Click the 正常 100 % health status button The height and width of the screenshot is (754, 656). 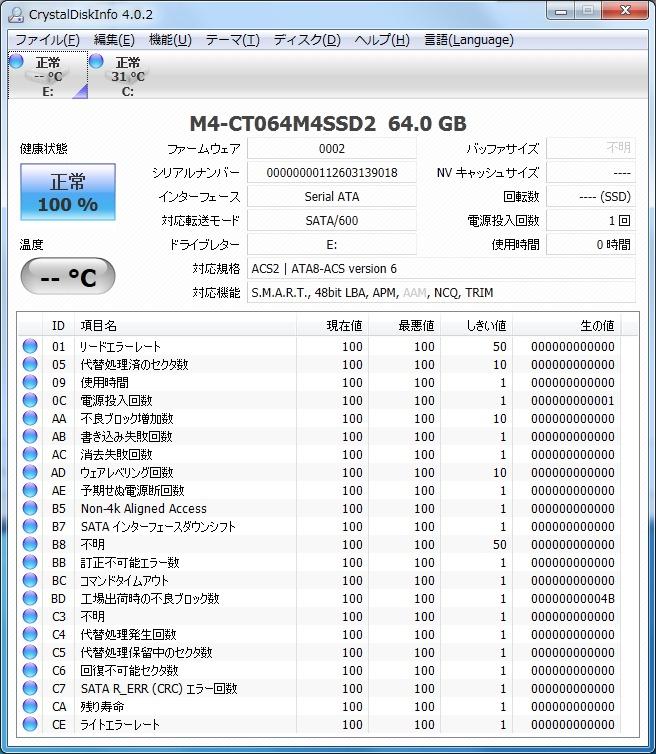[x=68, y=192]
